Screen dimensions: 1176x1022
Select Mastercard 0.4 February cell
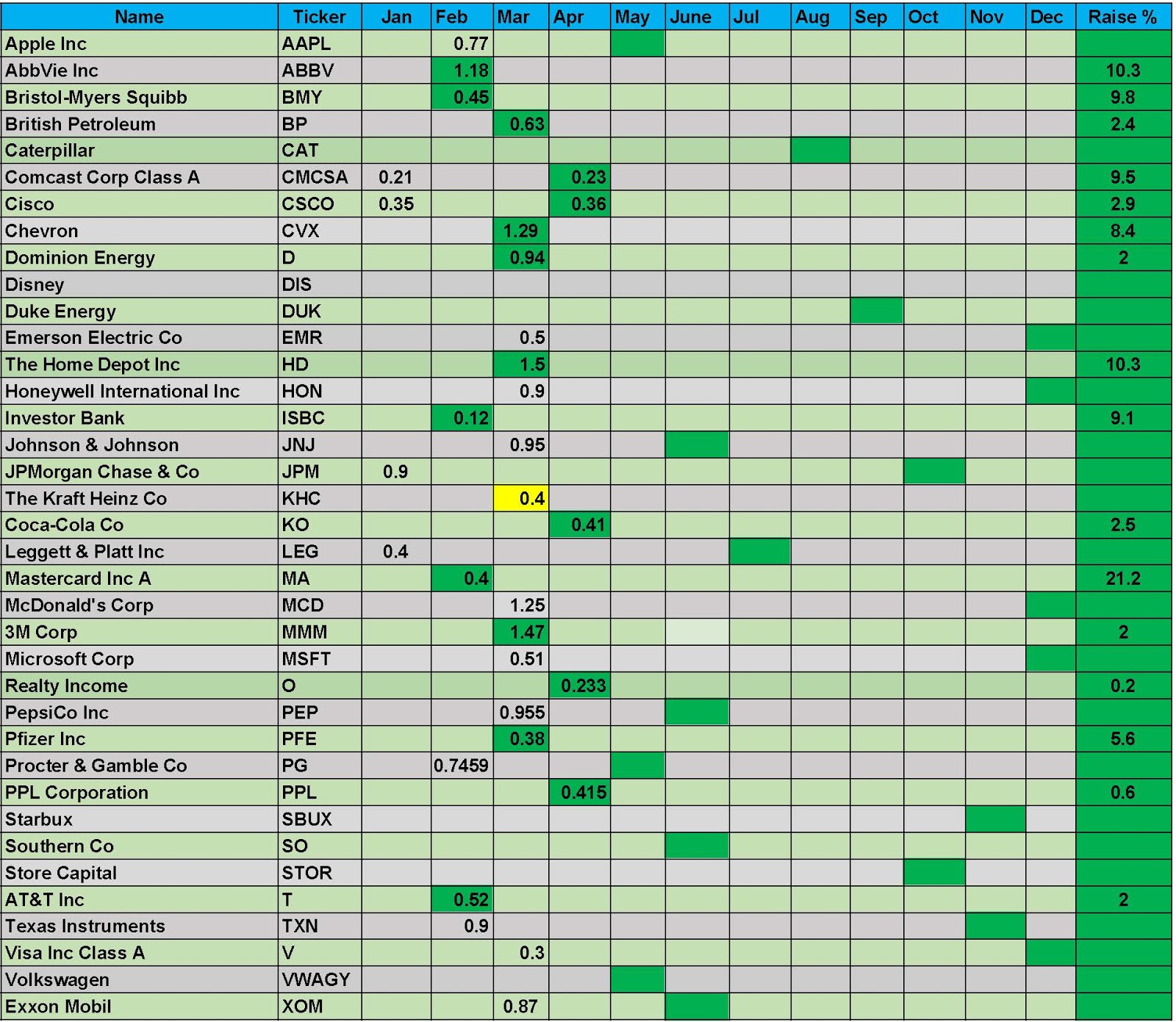coord(462,578)
